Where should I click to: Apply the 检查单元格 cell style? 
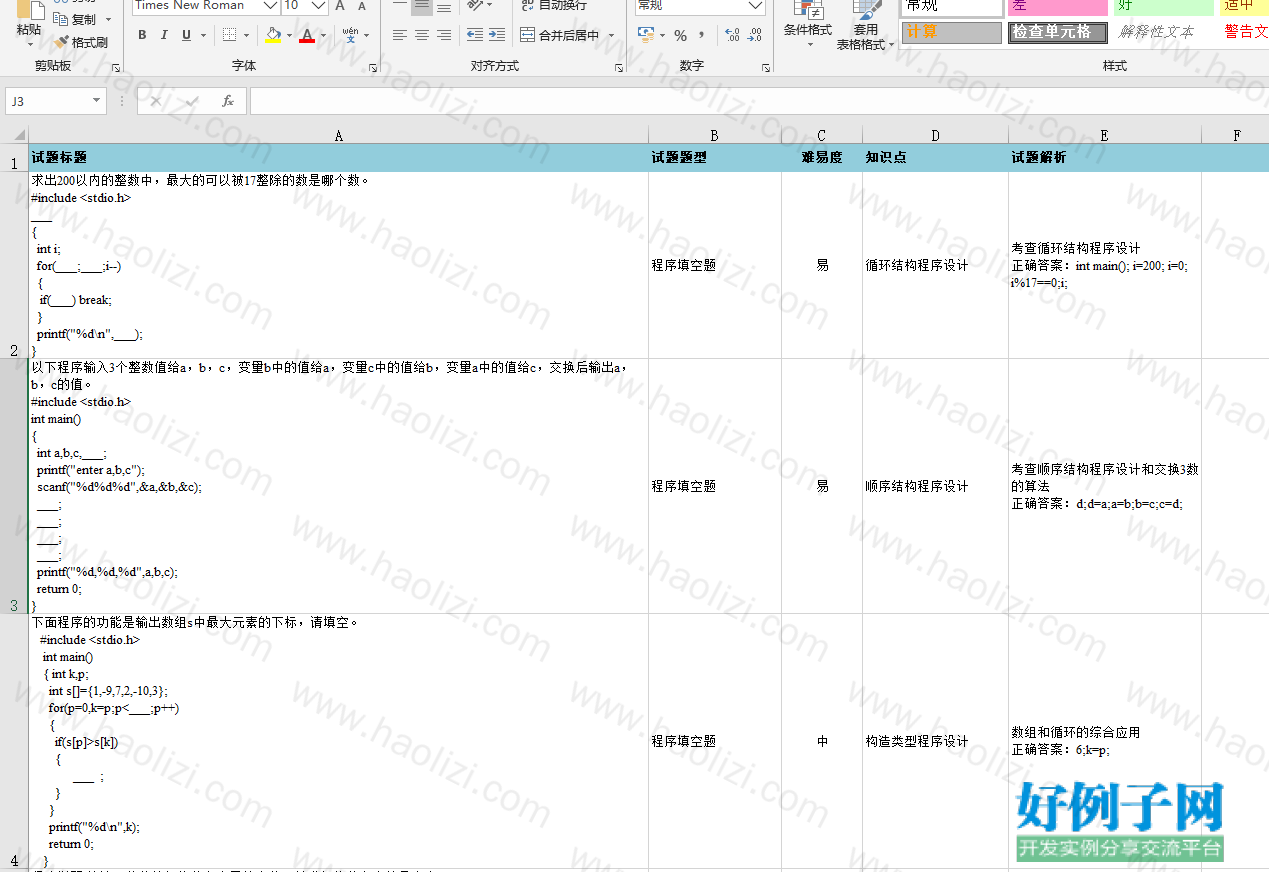(1057, 32)
